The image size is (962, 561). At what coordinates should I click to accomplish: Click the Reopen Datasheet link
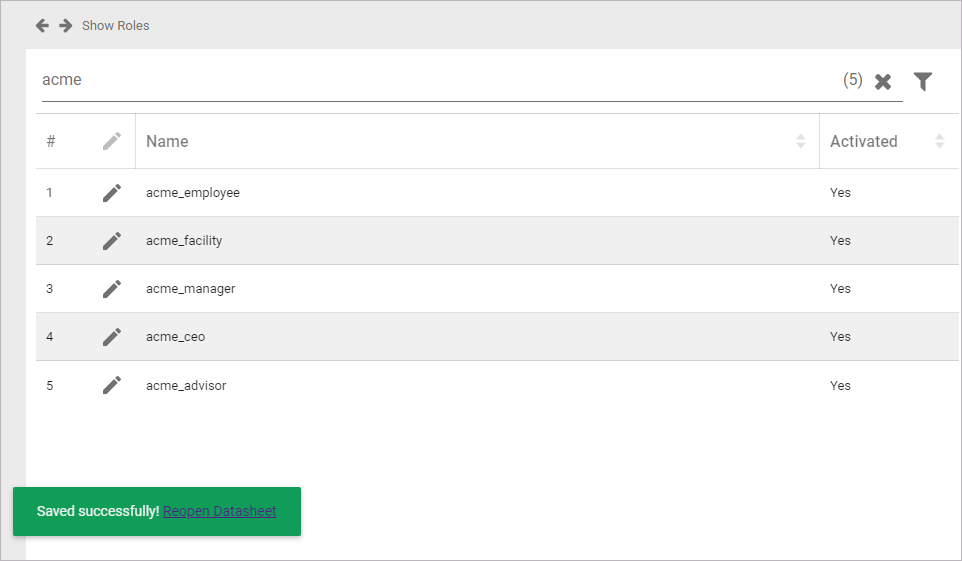220,511
